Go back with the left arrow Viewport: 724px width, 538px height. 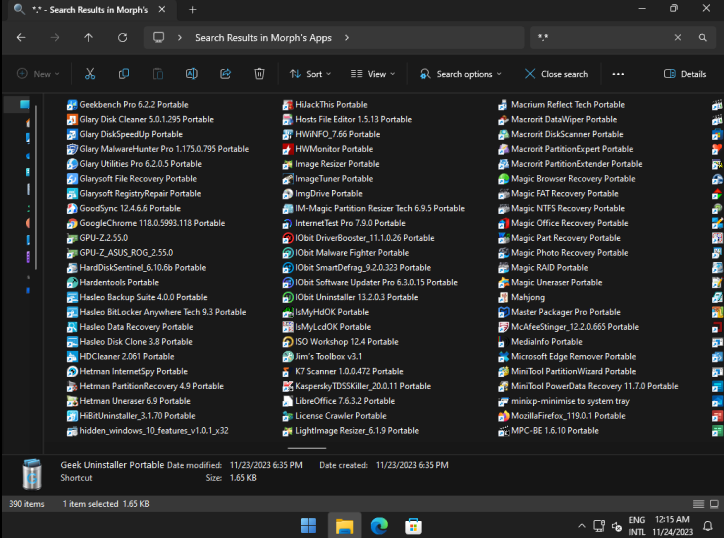point(21,37)
